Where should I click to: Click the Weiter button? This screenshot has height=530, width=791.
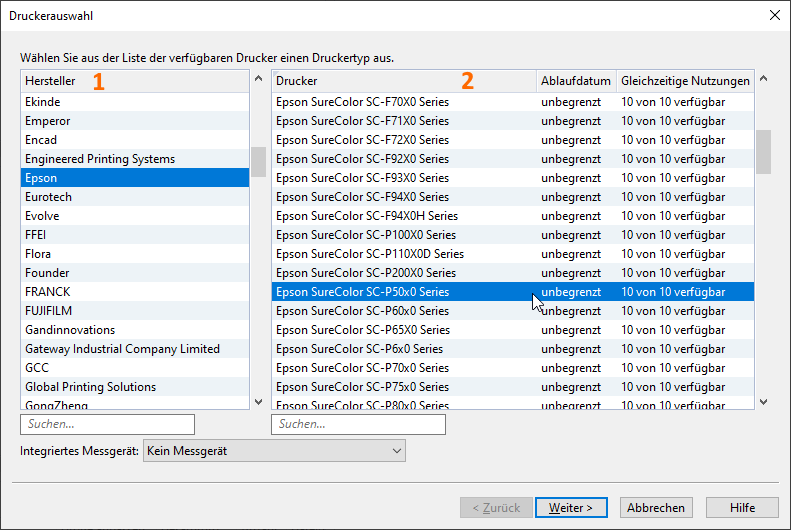coord(571,508)
